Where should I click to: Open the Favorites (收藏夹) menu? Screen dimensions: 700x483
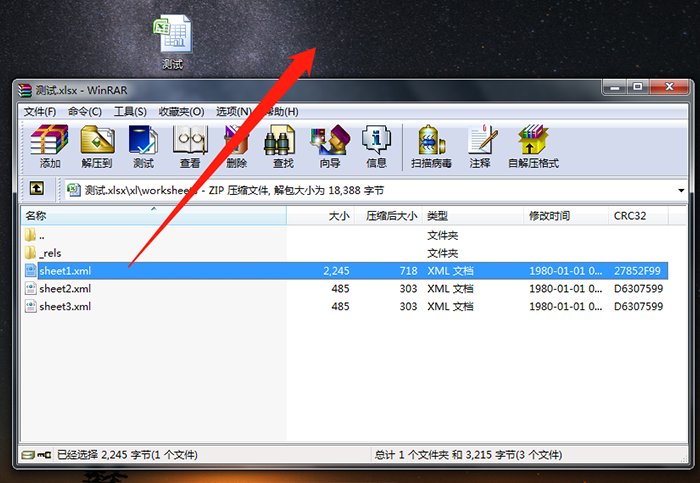(181, 112)
